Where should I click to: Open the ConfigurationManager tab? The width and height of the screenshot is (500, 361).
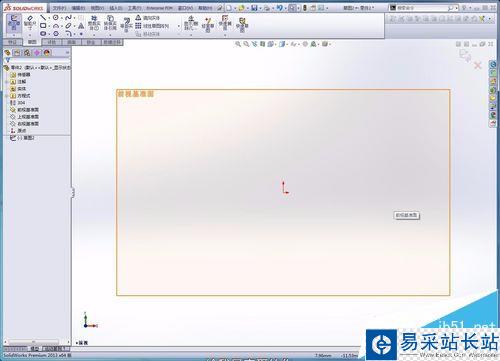coord(27,53)
